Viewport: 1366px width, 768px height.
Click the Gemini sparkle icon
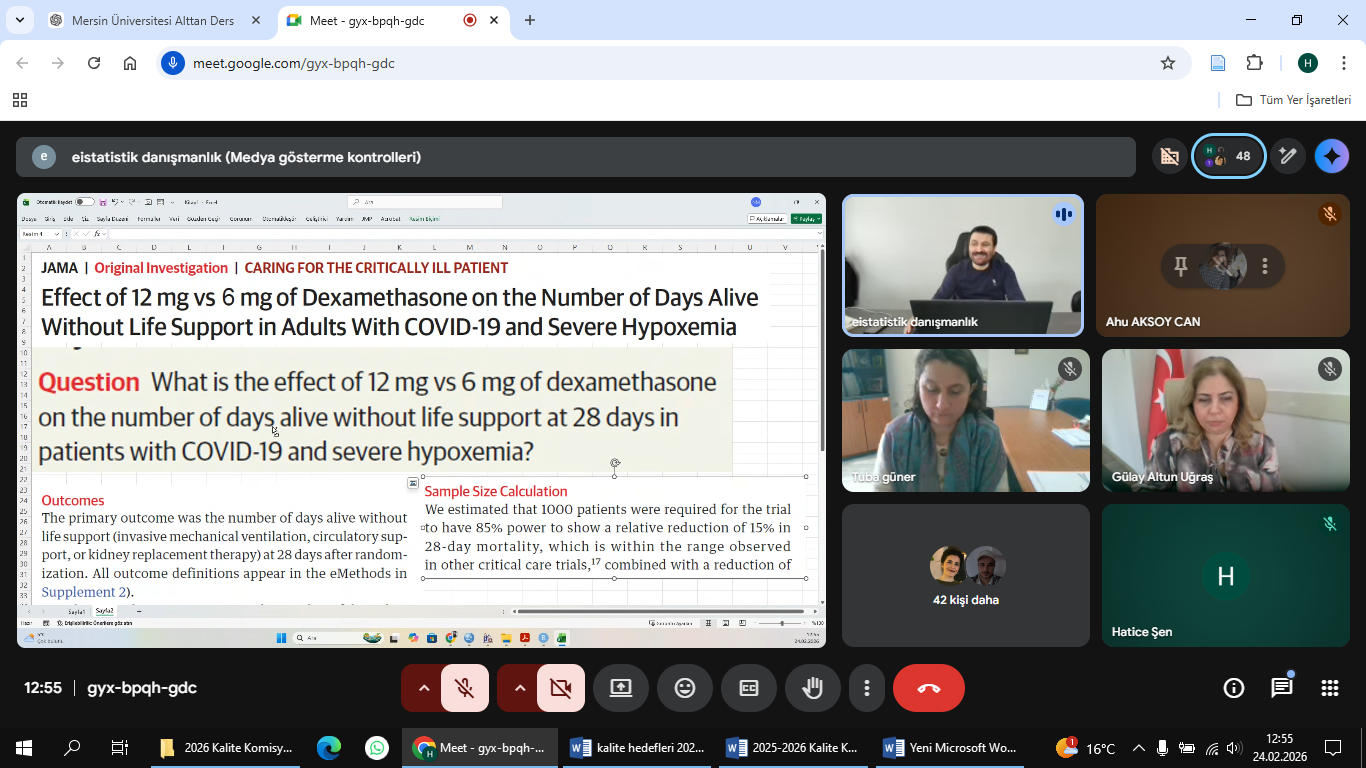pos(1331,156)
